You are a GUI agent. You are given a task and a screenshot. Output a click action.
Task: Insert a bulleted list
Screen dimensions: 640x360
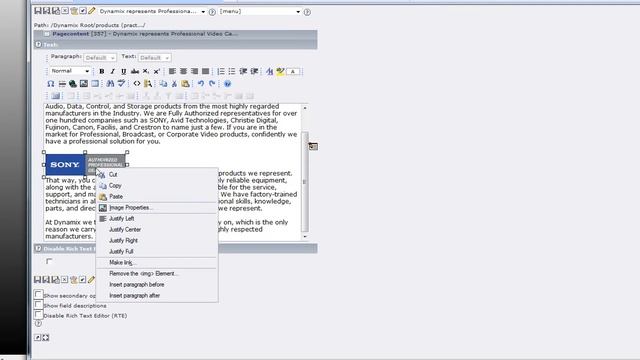click(232, 71)
